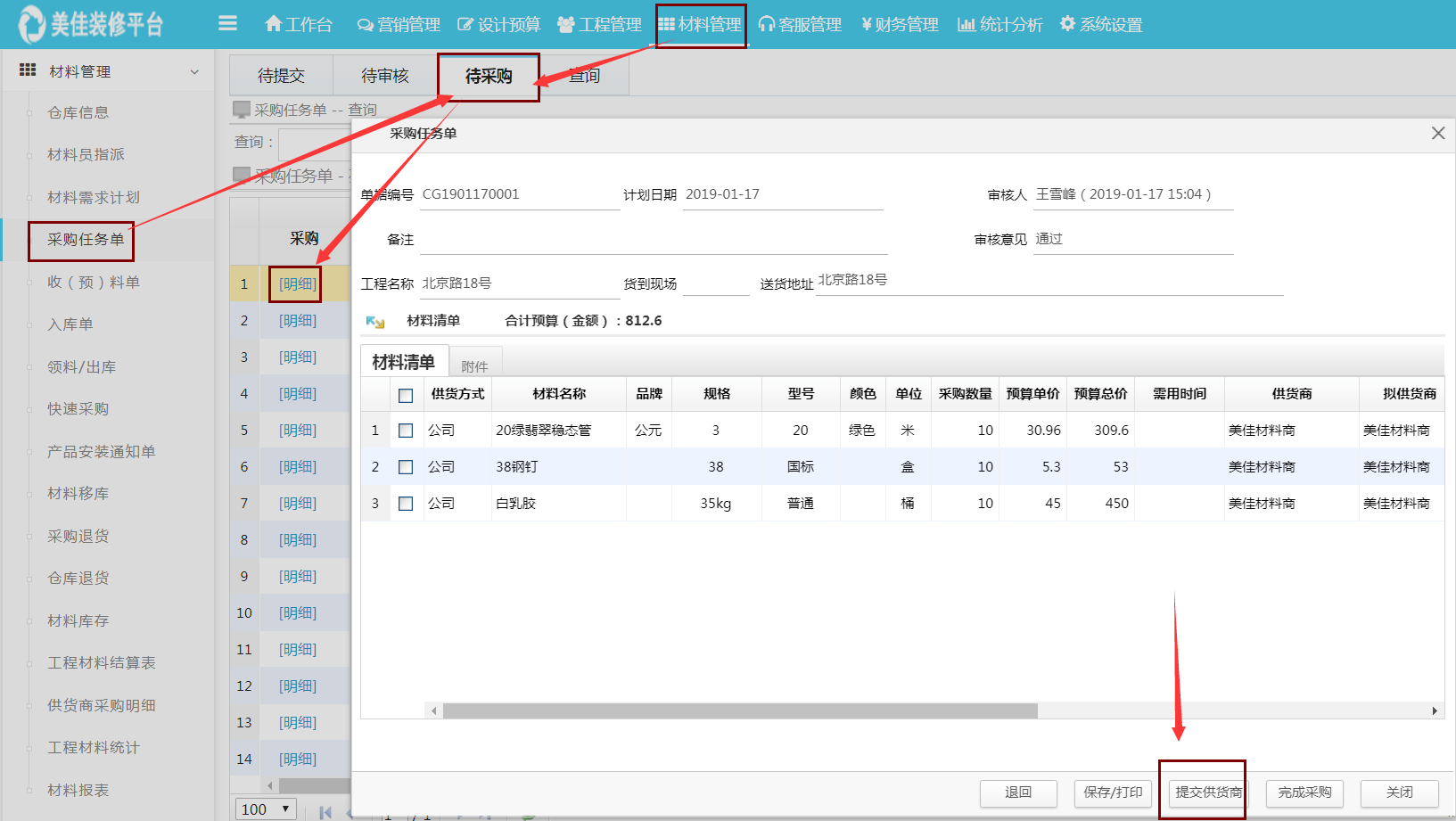Open 设计预算 edit icon menu
This screenshot has width=1456, height=821.
pyautogui.click(x=465, y=25)
